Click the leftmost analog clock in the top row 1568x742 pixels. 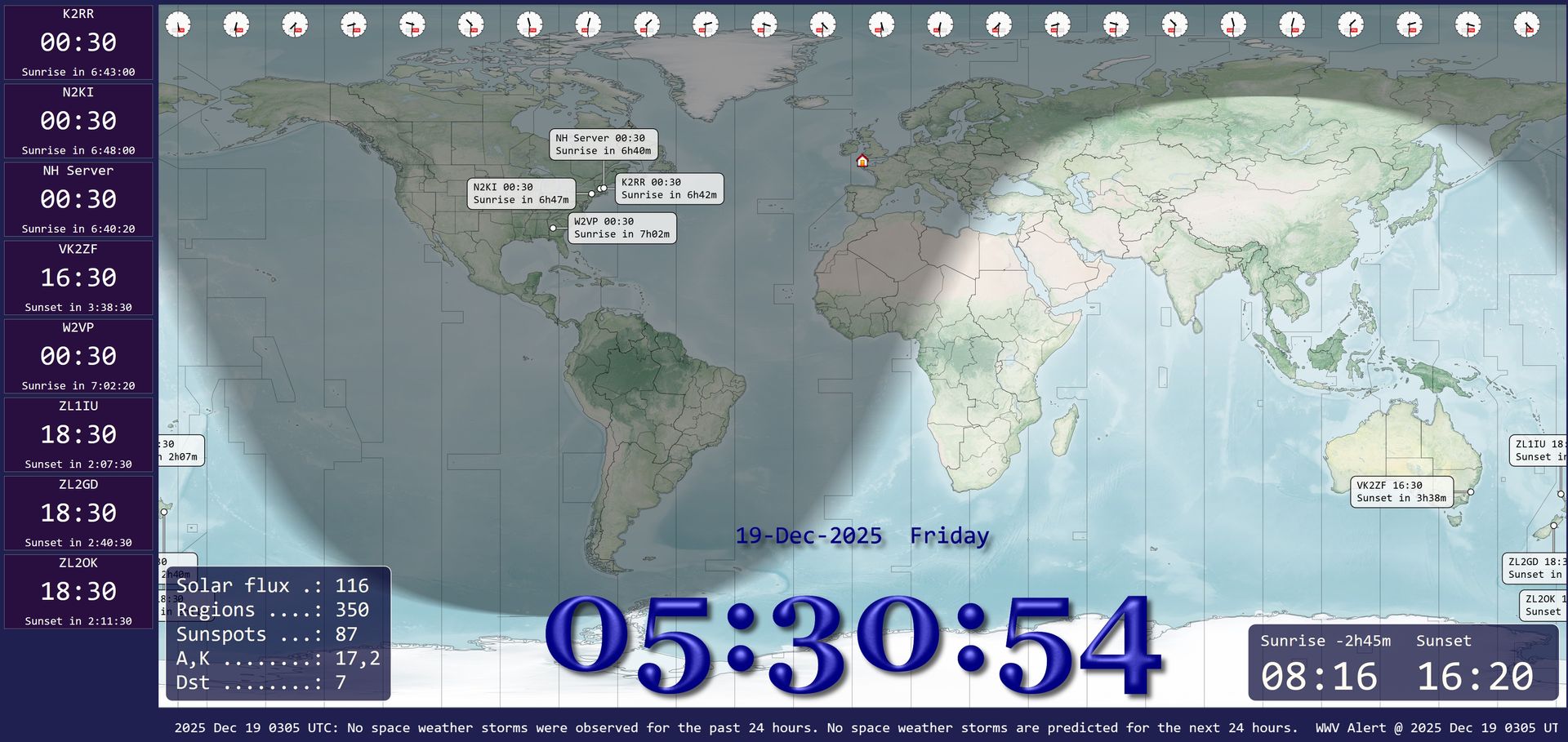pos(177,24)
